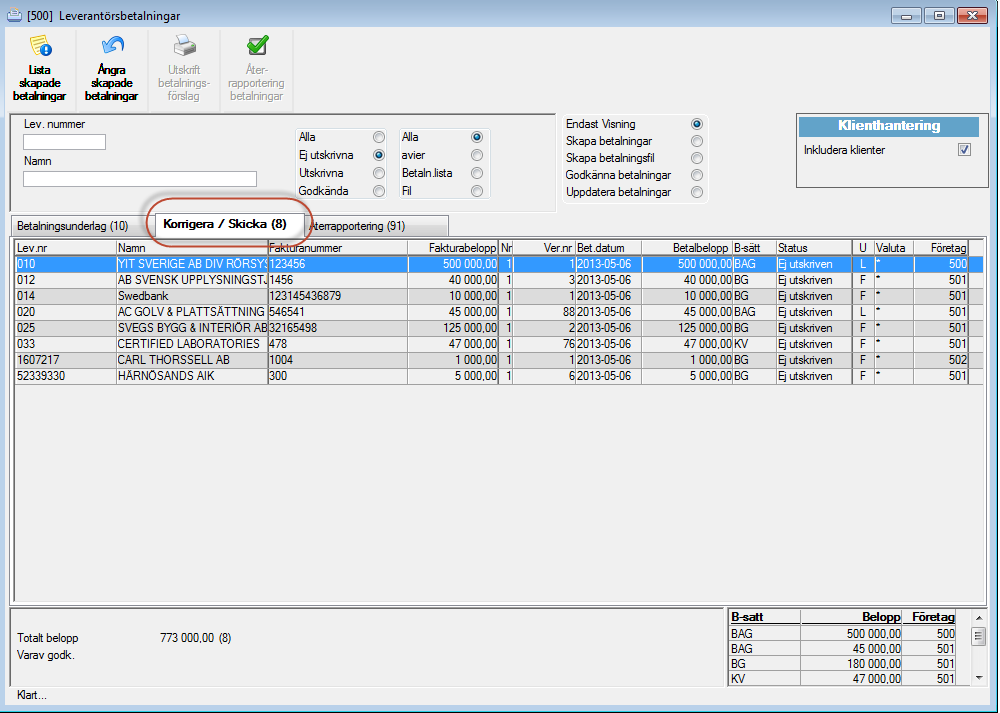Sort by Företag column header
The width and height of the screenshot is (1000, 713).
pos(941,247)
